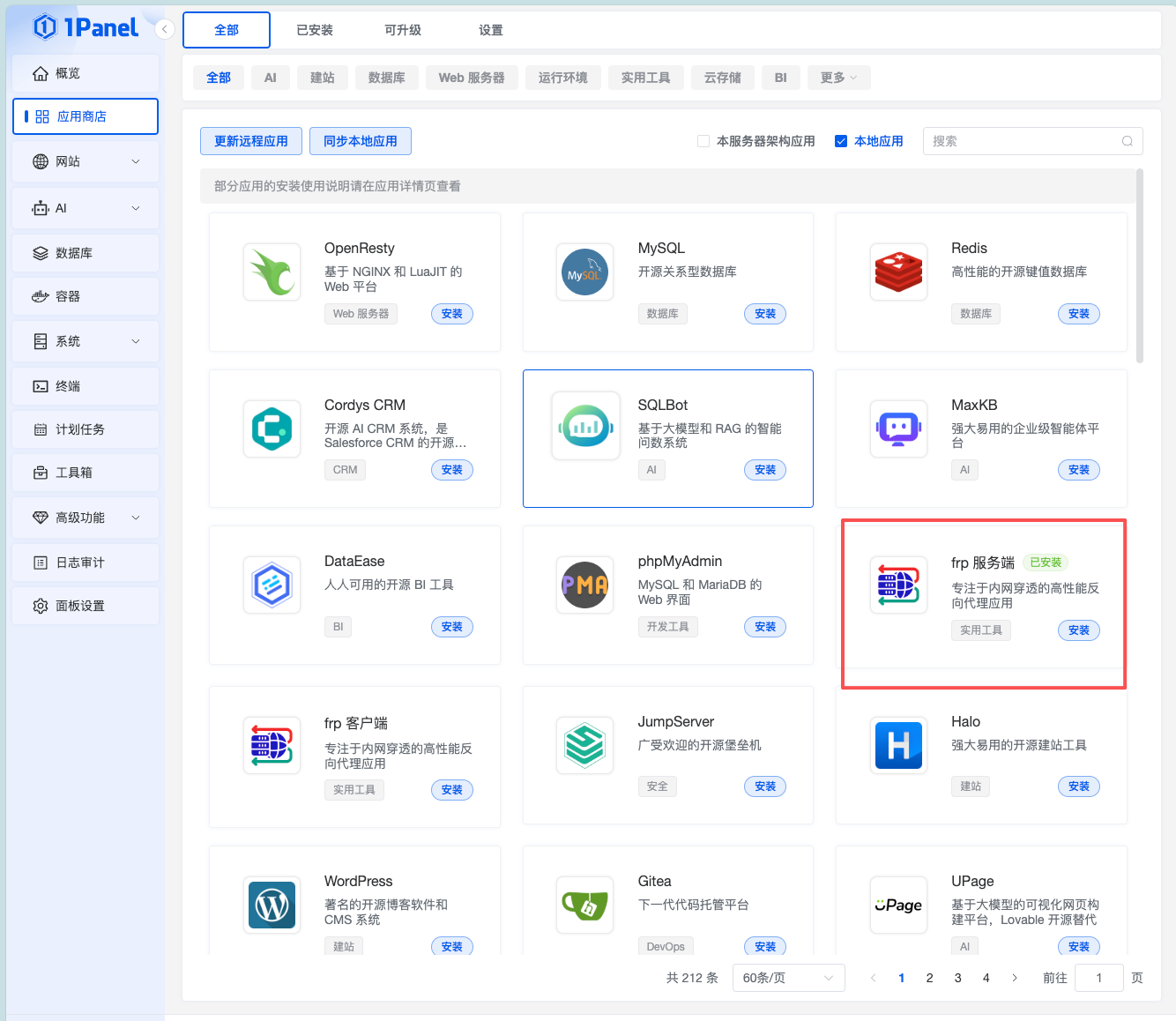Switch to the 可升级 tab

coord(403,30)
